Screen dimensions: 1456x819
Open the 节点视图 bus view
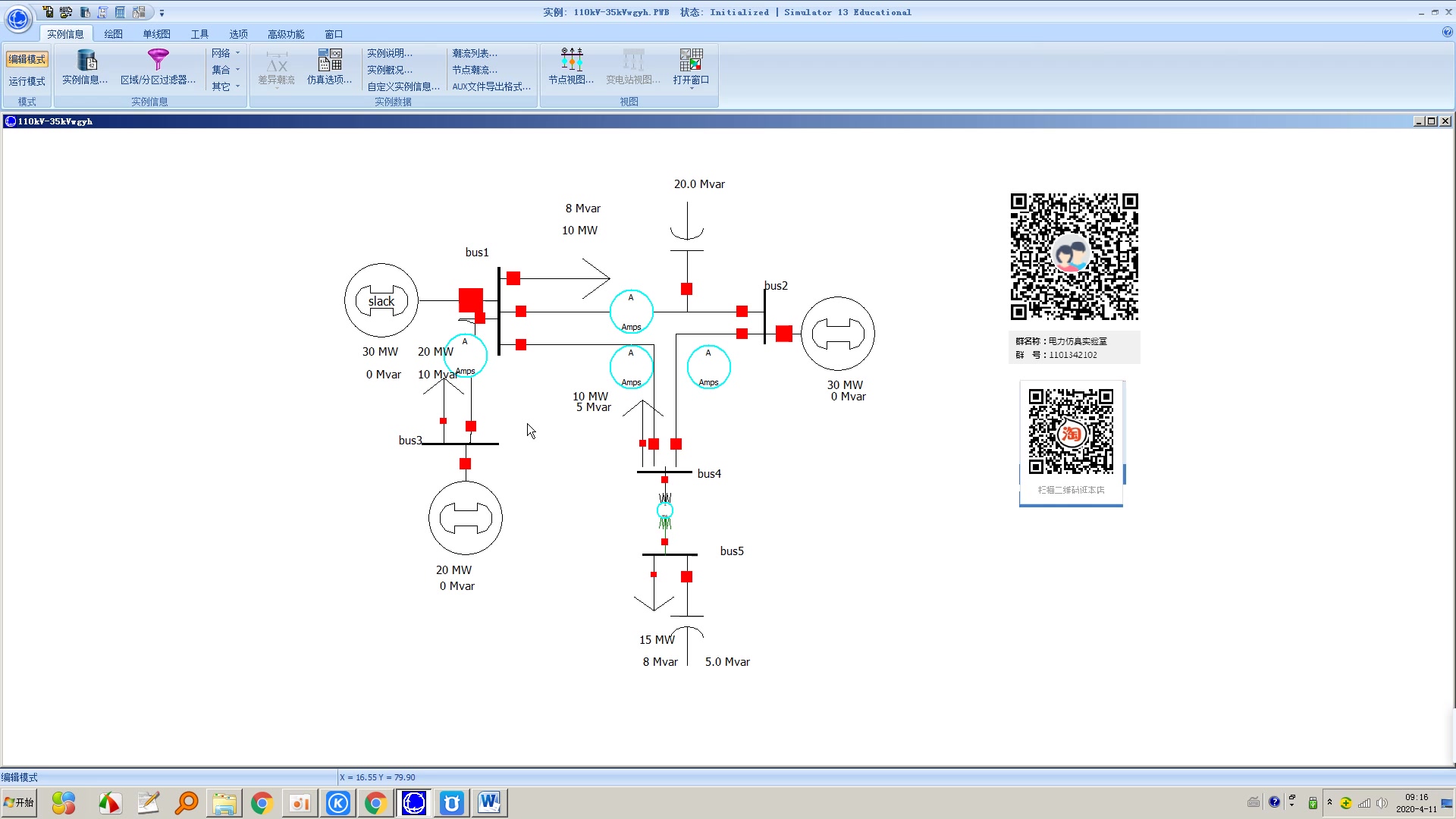click(x=571, y=67)
